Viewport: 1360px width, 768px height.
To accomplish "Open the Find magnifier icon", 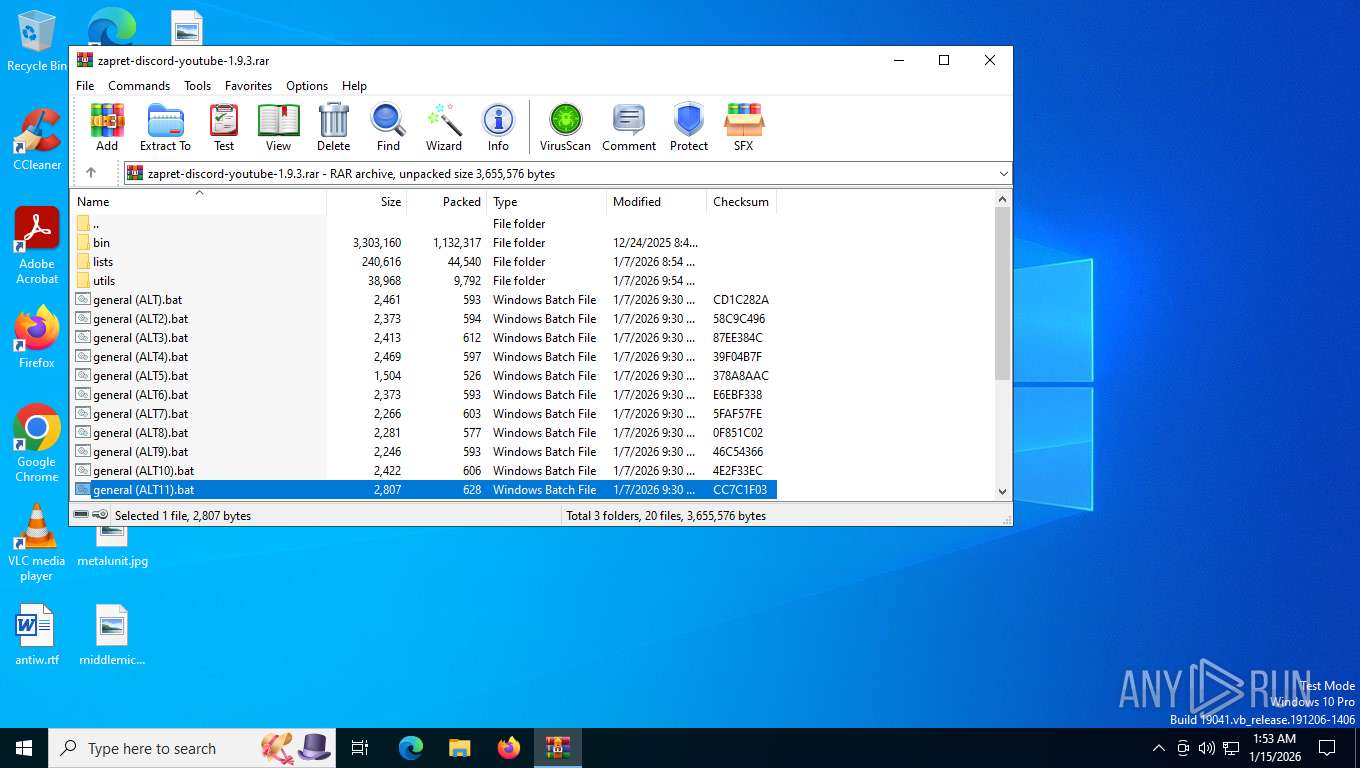I will pos(388,127).
